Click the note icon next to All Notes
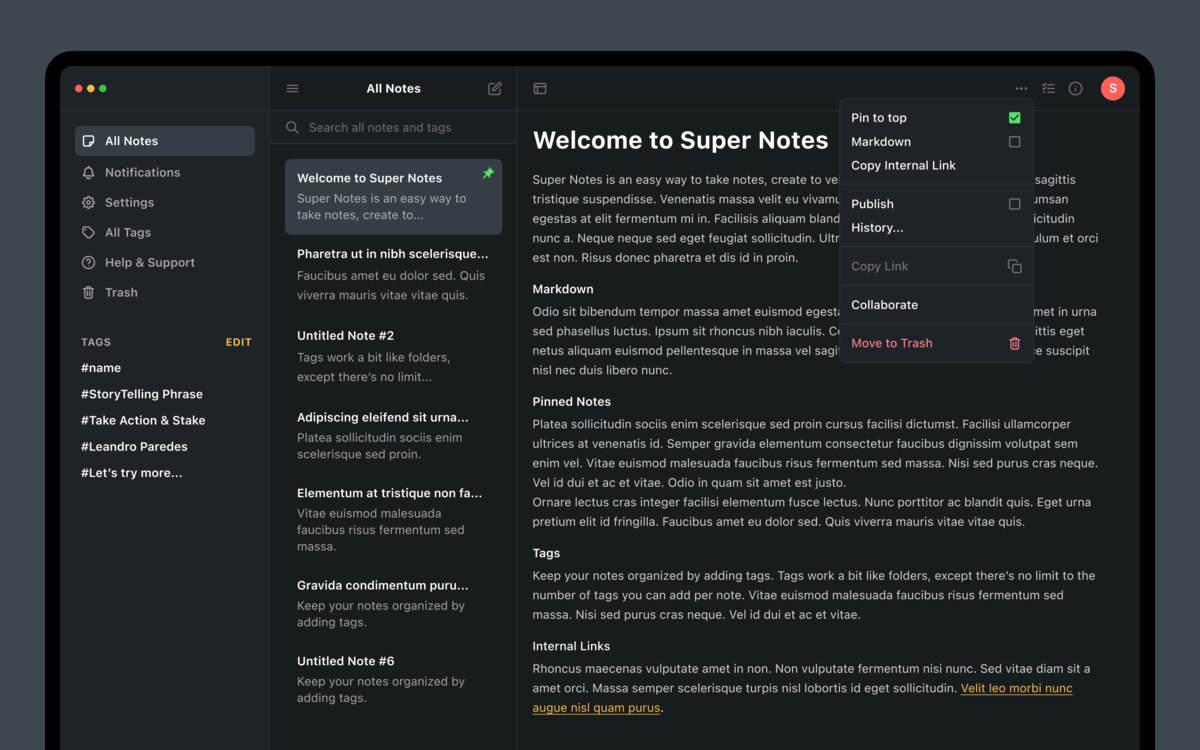Image resolution: width=1200 pixels, height=750 pixels. tap(88, 141)
